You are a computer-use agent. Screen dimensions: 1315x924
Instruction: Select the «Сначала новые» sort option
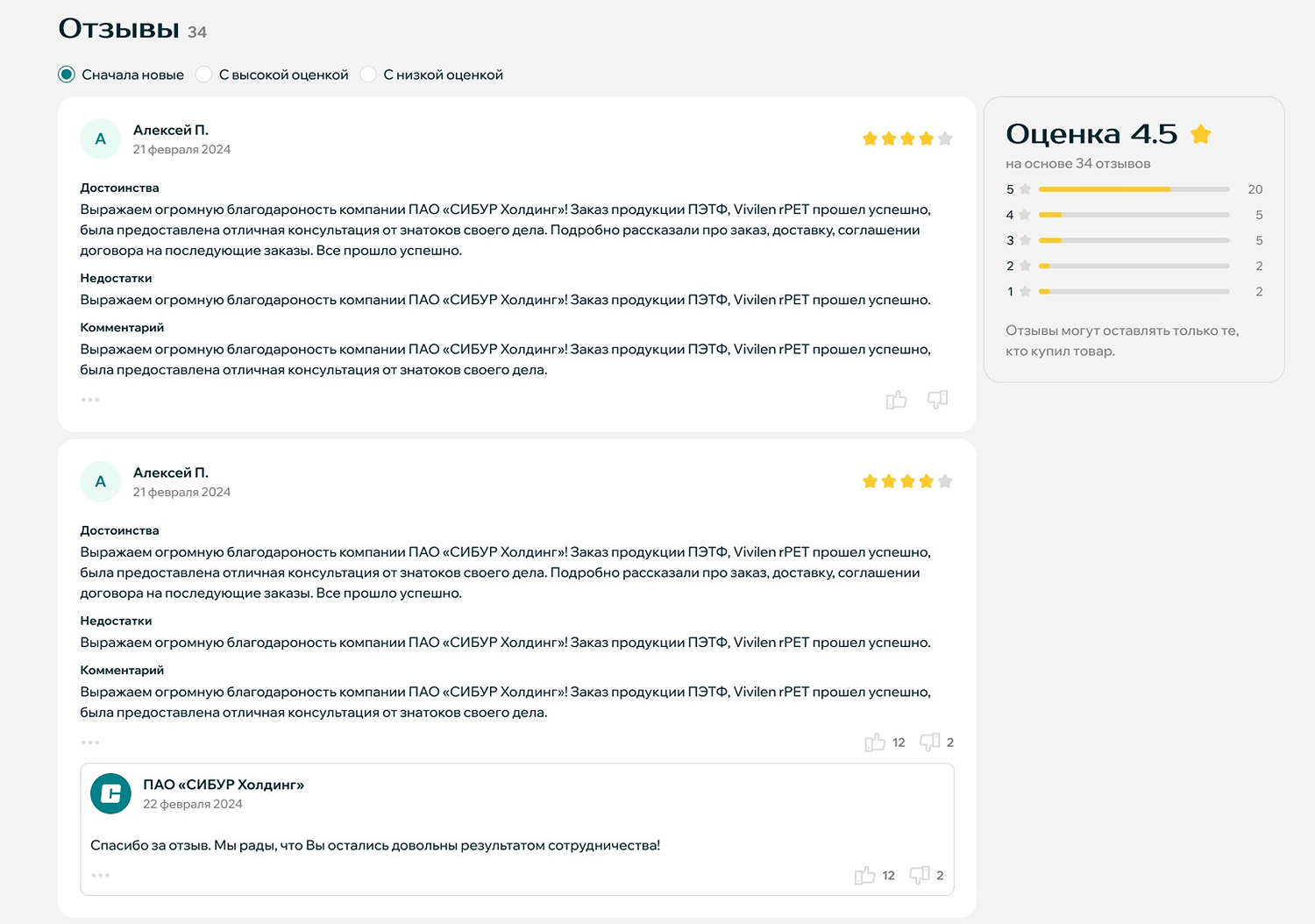[67, 75]
